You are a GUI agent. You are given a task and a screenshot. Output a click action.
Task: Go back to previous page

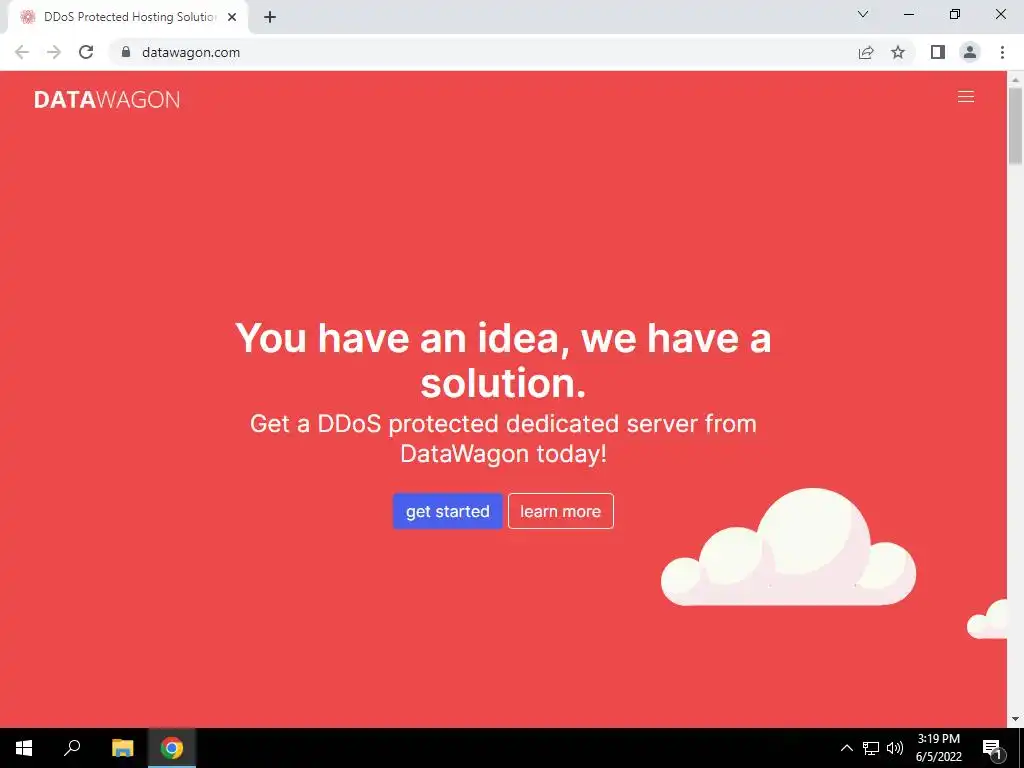point(22,52)
